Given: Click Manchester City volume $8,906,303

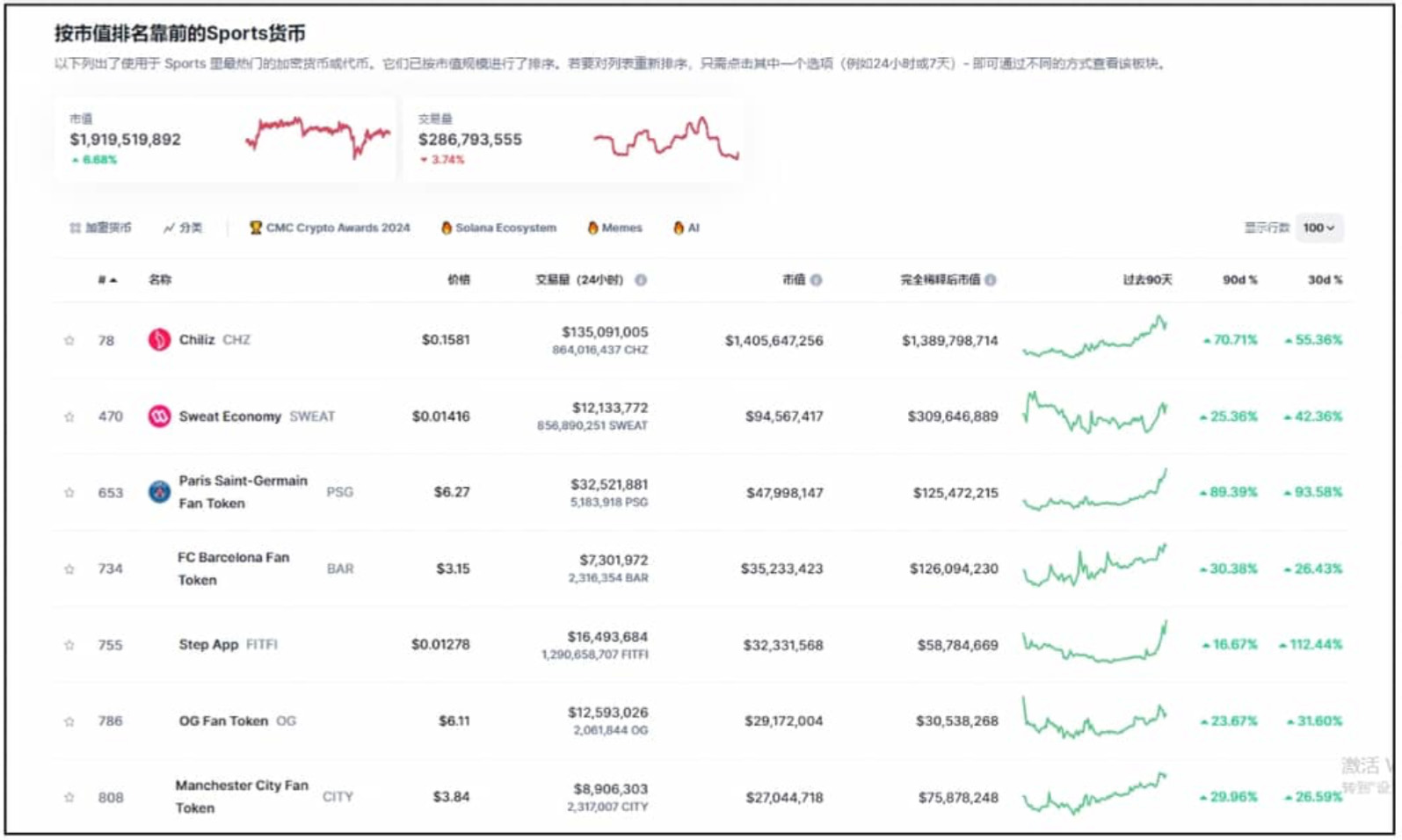Looking at the screenshot, I should (611, 789).
